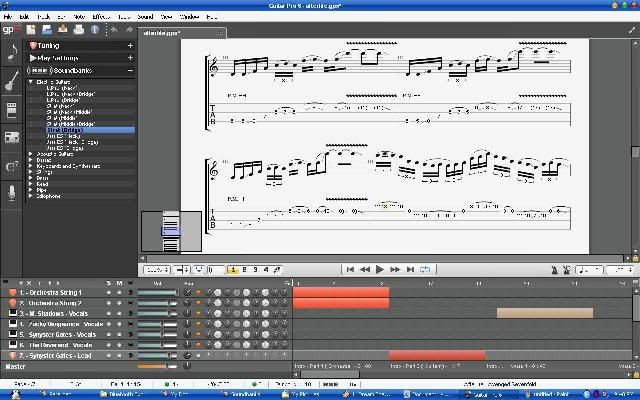Click the Redo arrow icon

point(129,29)
